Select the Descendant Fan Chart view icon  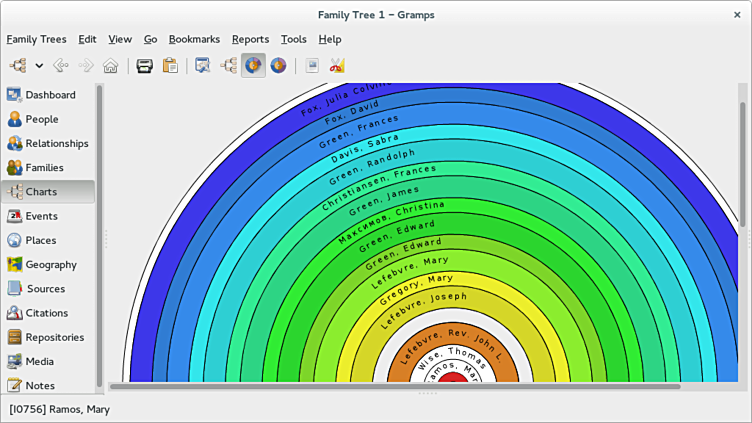coord(278,66)
